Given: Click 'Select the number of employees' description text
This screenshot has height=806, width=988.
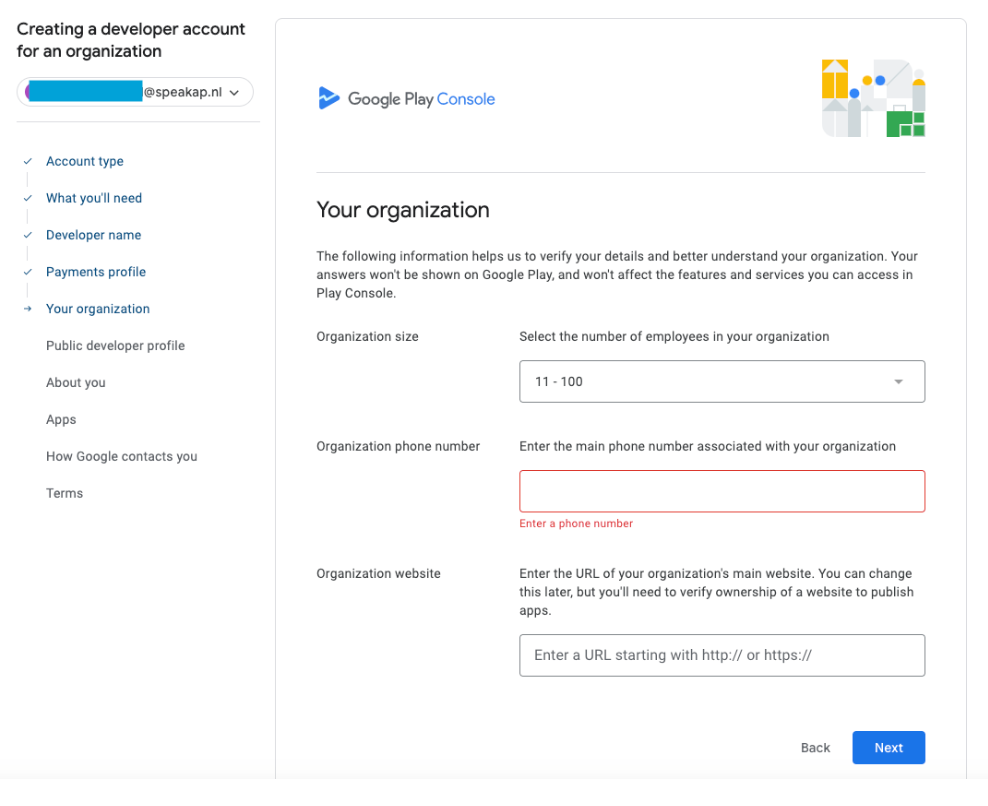Looking at the screenshot, I should pos(674,337).
